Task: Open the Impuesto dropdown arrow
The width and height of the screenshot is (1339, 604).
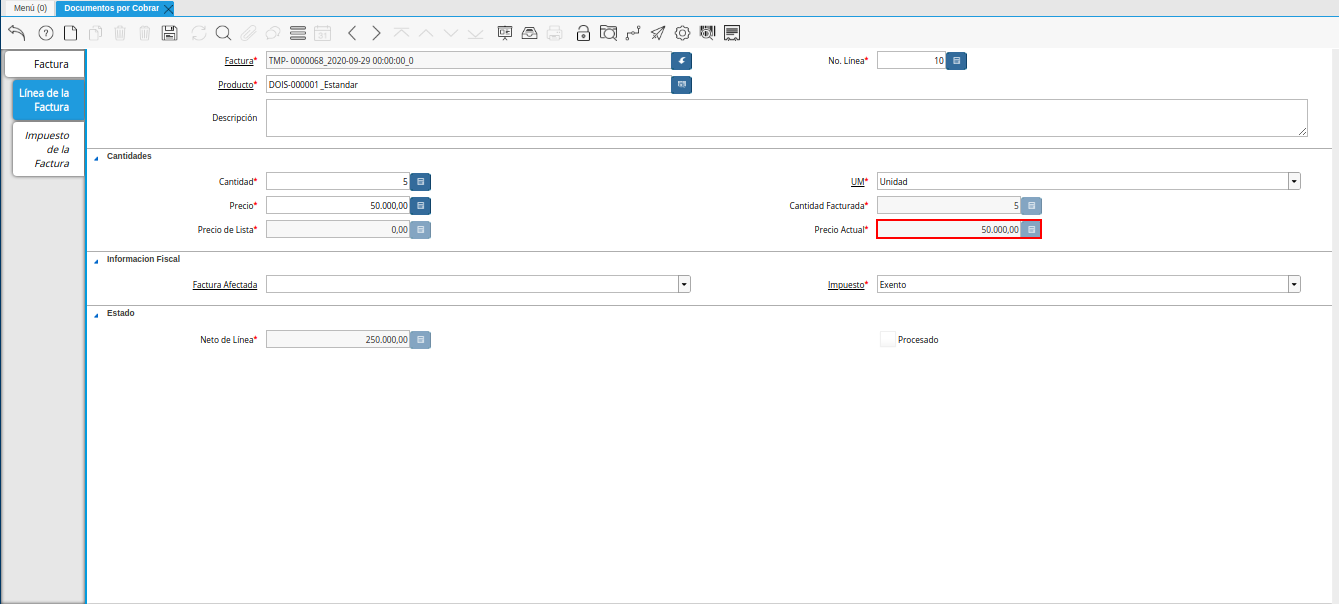Action: click(1294, 285)
